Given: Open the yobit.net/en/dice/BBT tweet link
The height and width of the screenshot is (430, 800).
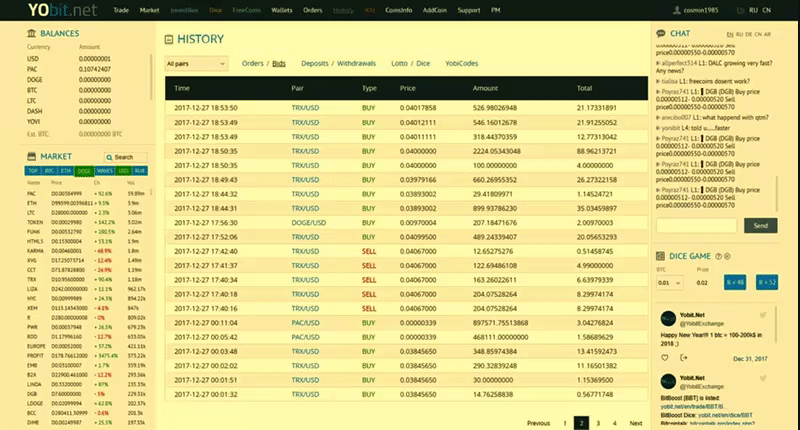Looking at the screenshot, I should pyautogui.click(x=725, y=415).
